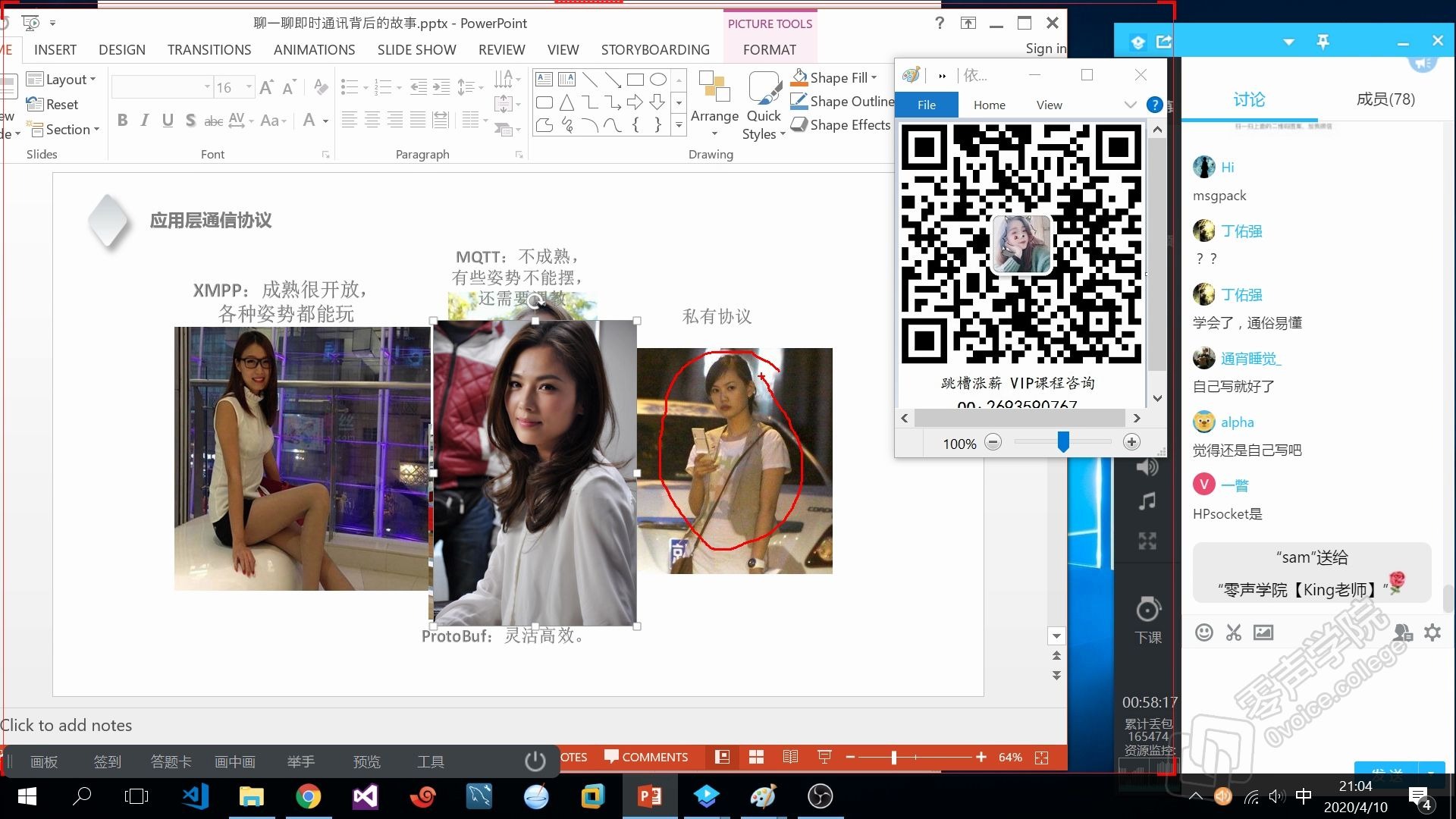Pick the Oval shape in gallery
Screen dimensions: 1456x819
click(x=658, y=79)
